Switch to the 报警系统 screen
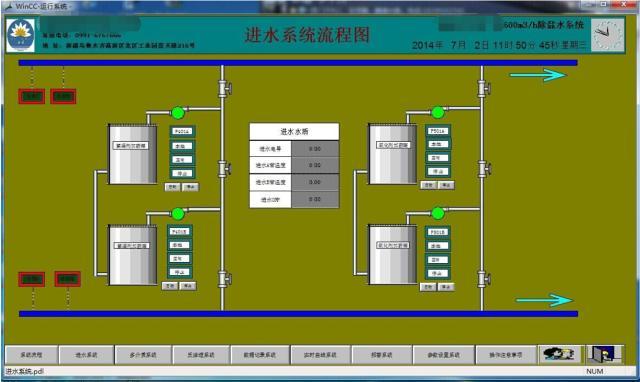 tap(382, 355)
